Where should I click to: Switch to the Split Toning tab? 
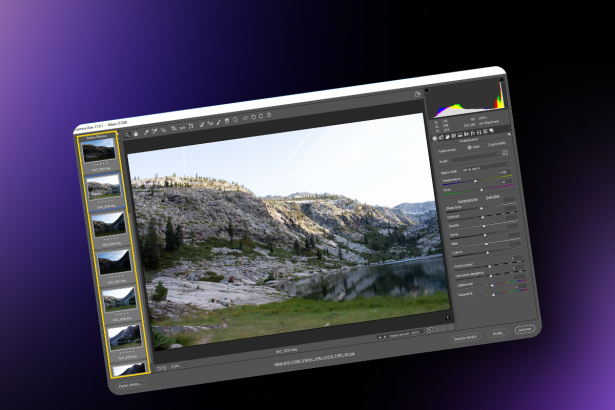[x=460, y=135]
